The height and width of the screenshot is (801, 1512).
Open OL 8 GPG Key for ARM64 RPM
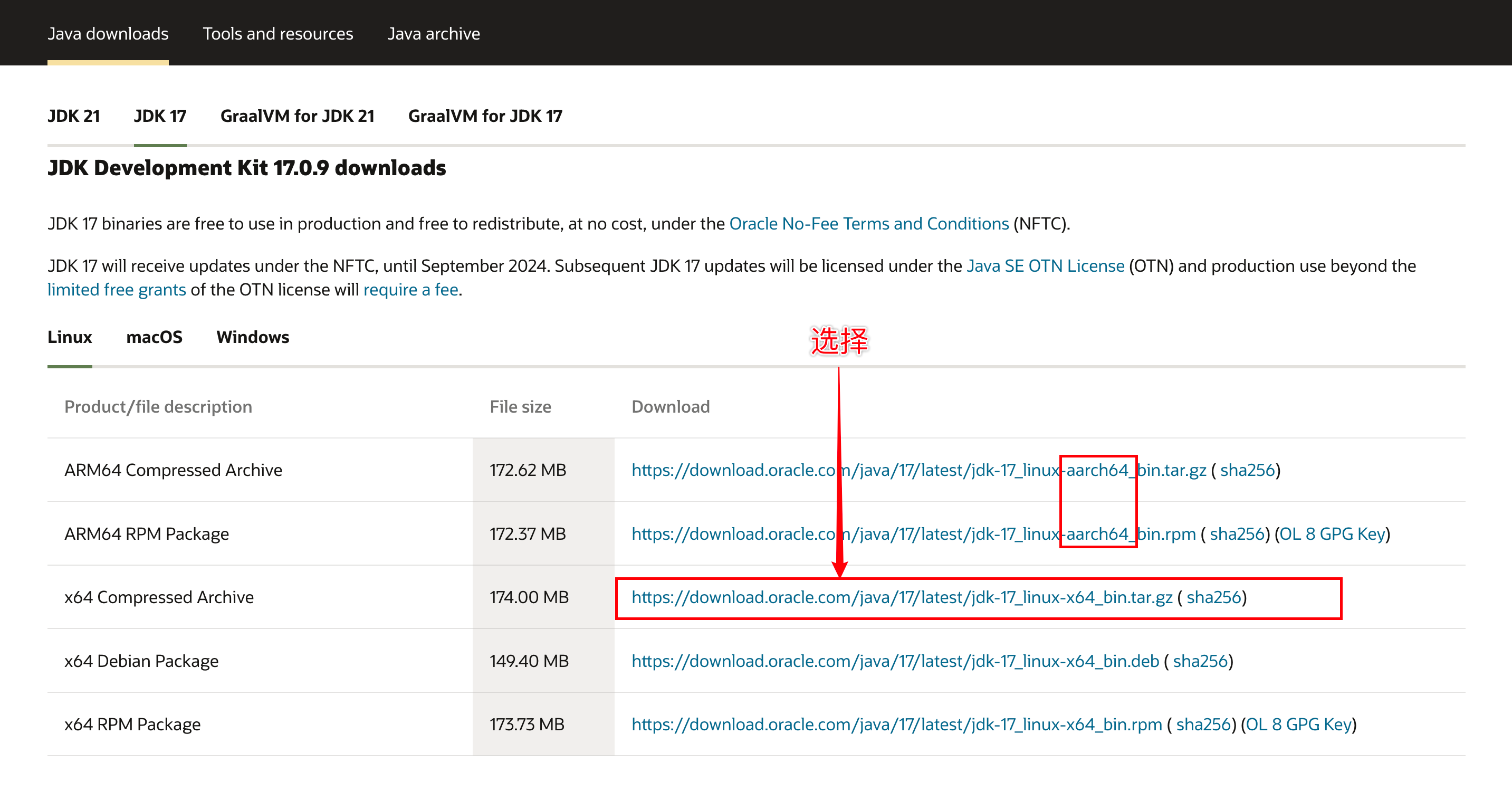(1332, 534)
